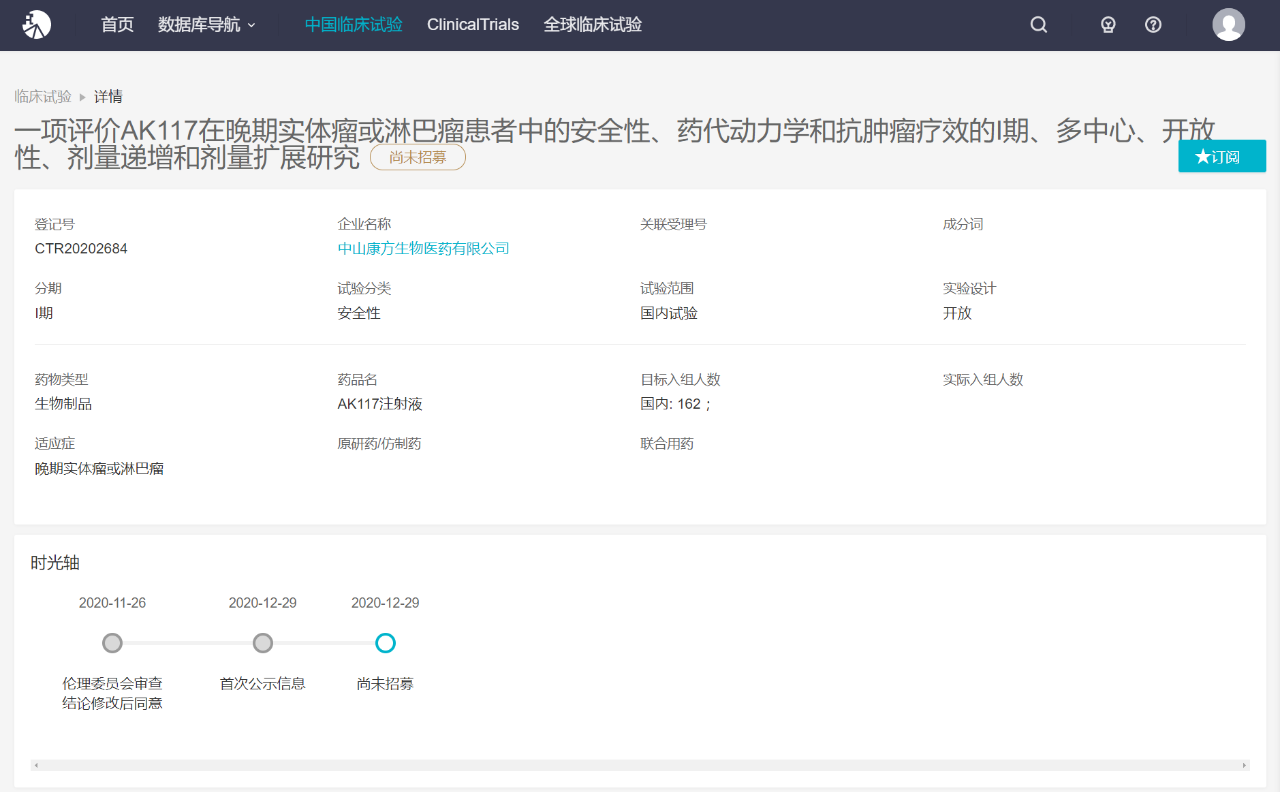Viewport: 1280px width, 792px height.
Task: Open 中山康方生物医药有限公司 company link
Action: [x=424, y=248]
